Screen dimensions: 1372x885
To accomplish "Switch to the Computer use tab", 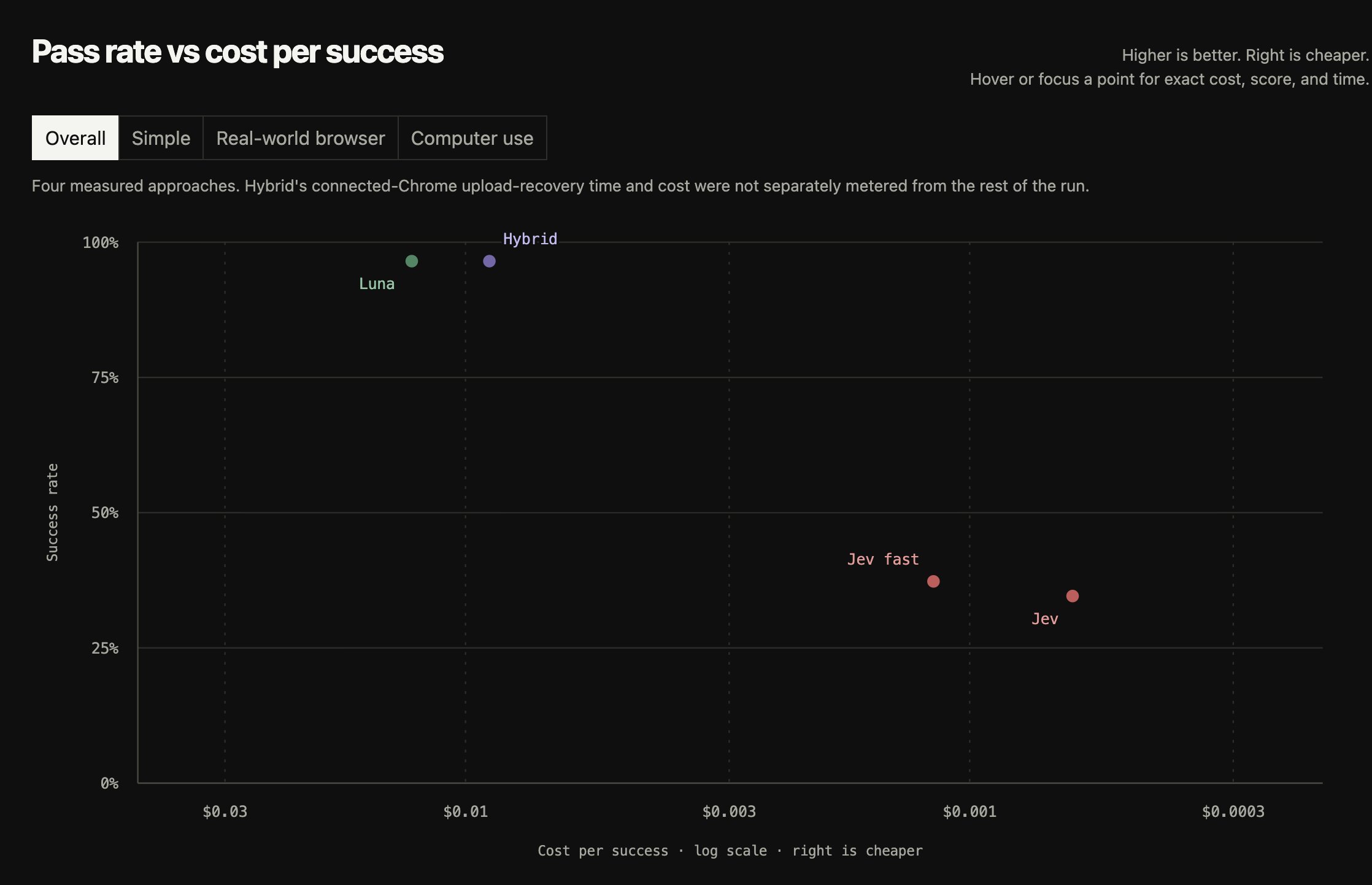I will point(472,138).
